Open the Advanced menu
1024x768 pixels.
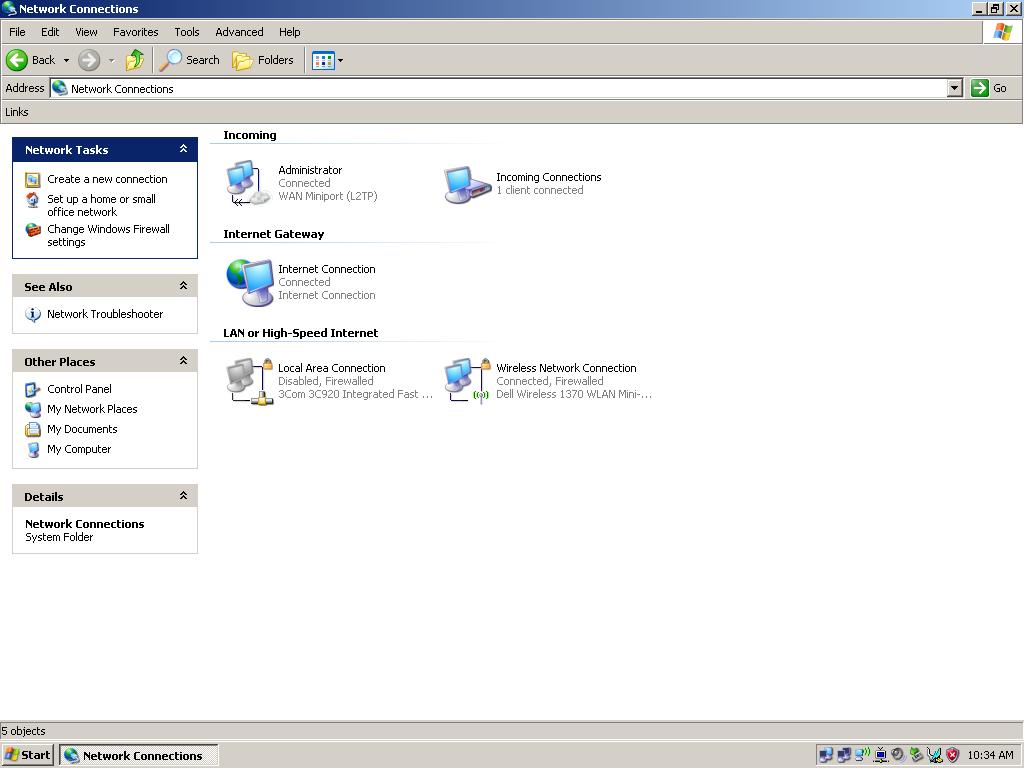[239, 32]
